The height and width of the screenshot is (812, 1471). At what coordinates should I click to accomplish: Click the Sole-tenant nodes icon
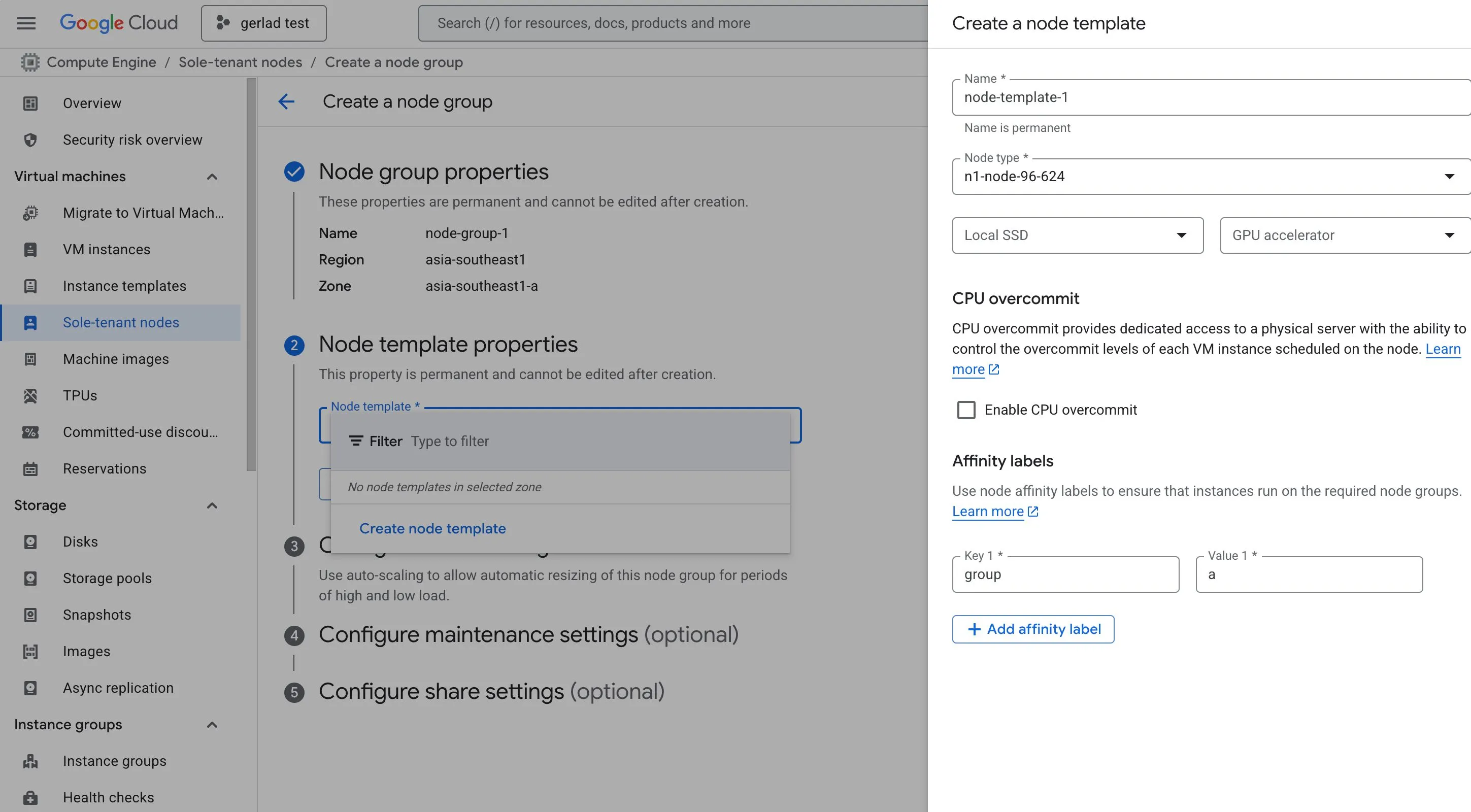tap(30, 323)
